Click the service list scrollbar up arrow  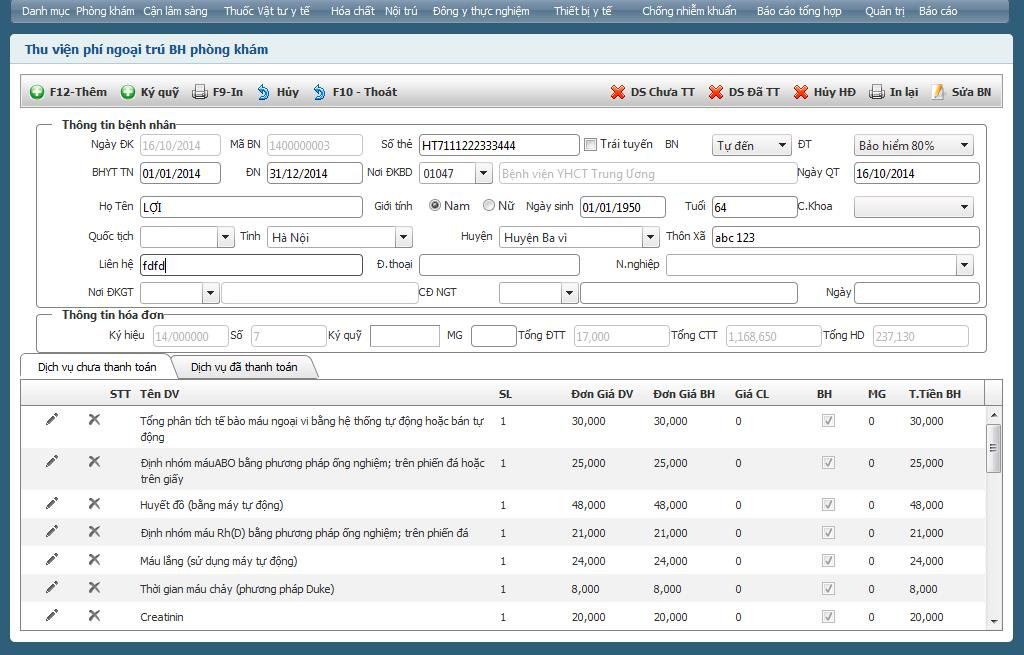(993, 415)
